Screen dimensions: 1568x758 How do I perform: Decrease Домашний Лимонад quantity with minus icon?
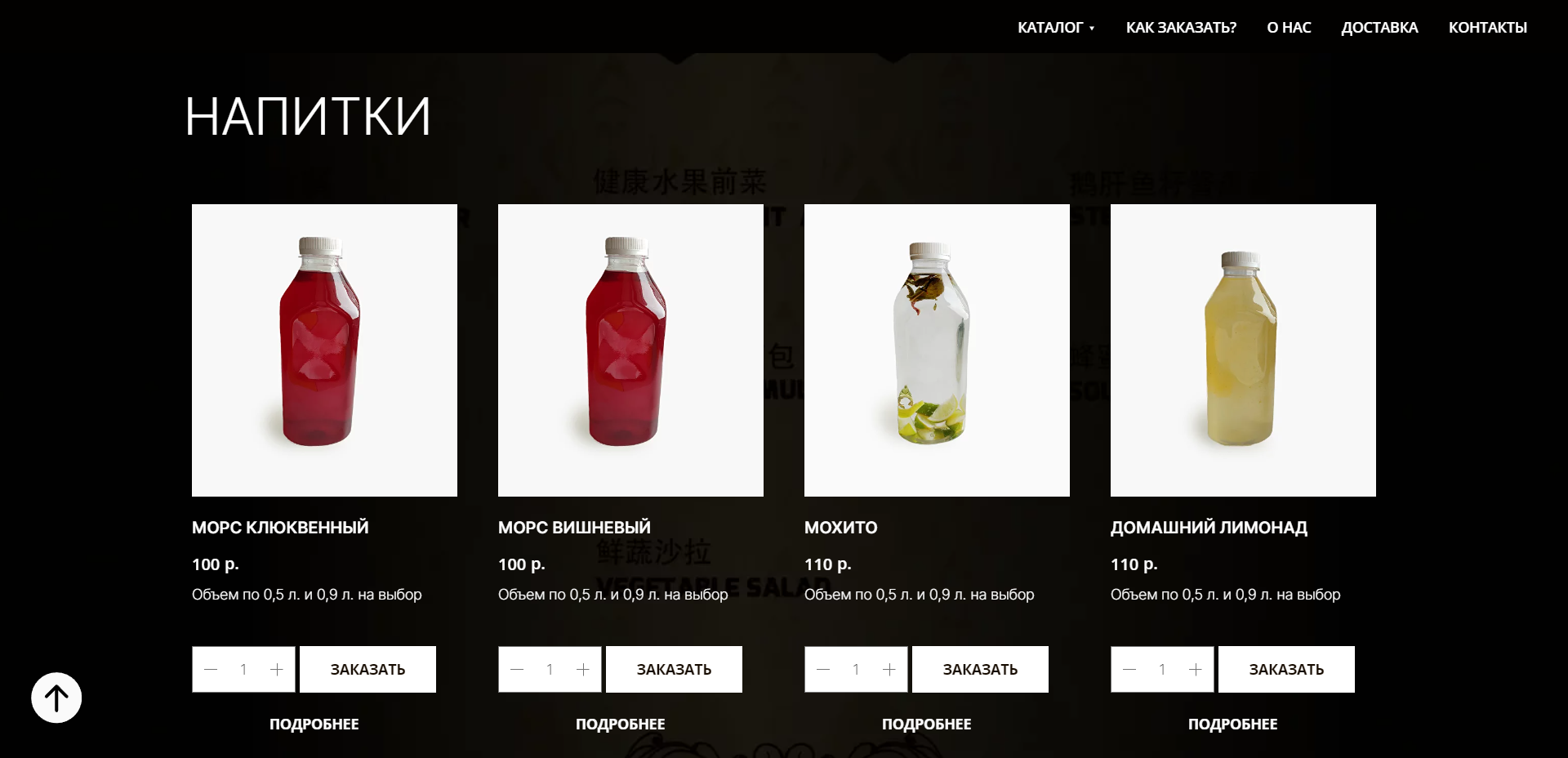(x=1129, y=670)
